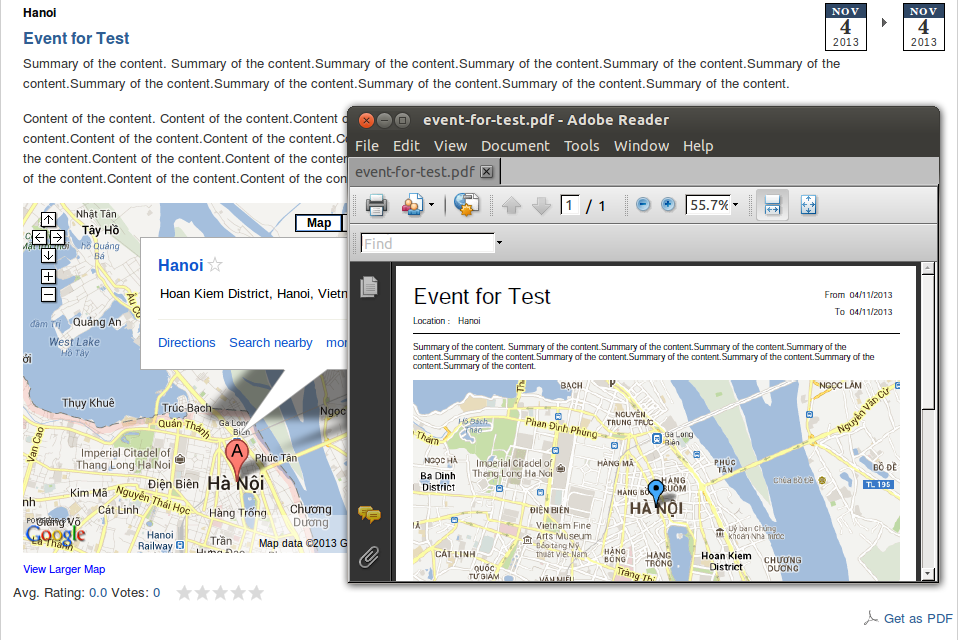Close the event-for-test.pdf tab
The image size is (958, 640).
(486, 172)
